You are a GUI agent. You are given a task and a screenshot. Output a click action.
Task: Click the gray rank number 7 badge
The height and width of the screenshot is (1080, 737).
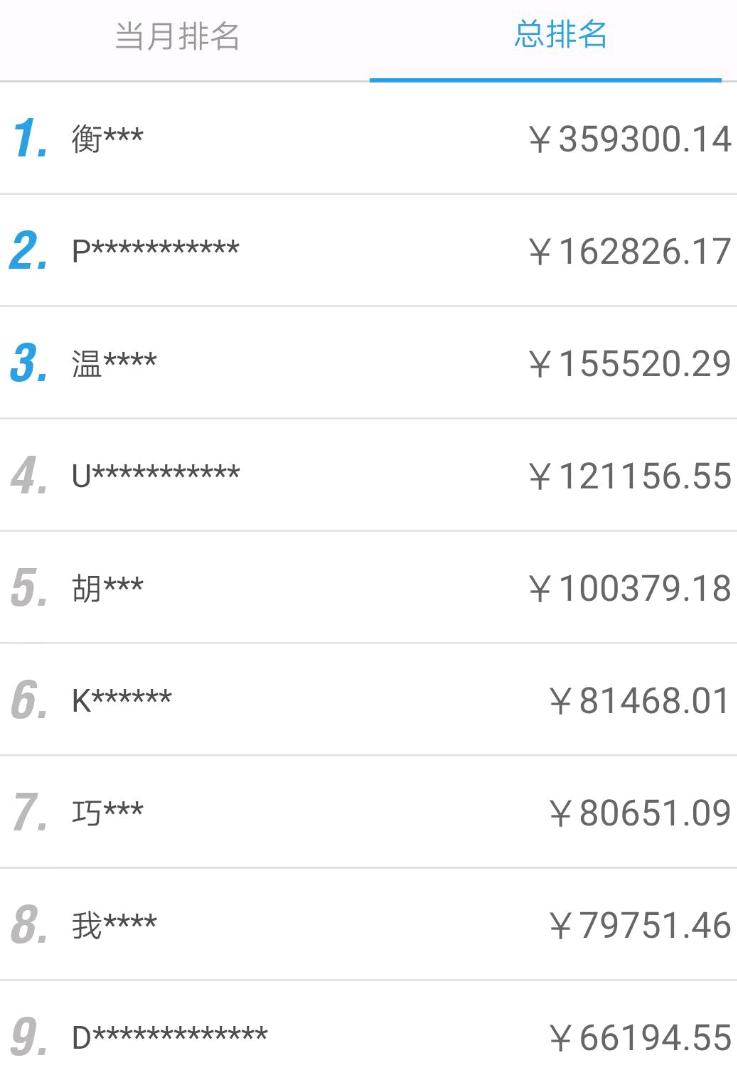pos(30,813)
